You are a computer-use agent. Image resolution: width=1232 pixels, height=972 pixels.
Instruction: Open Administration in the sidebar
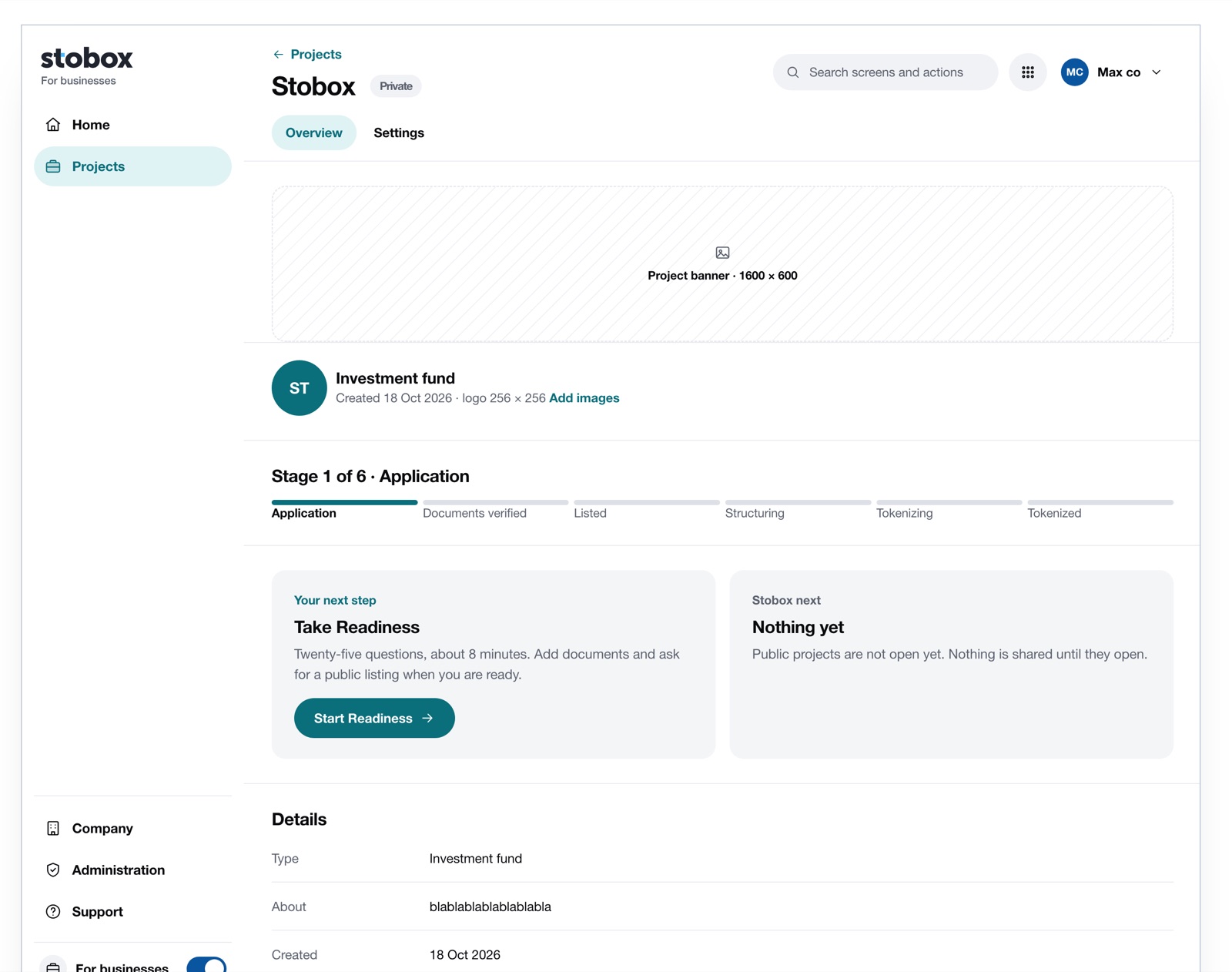(x=132, y=870)
